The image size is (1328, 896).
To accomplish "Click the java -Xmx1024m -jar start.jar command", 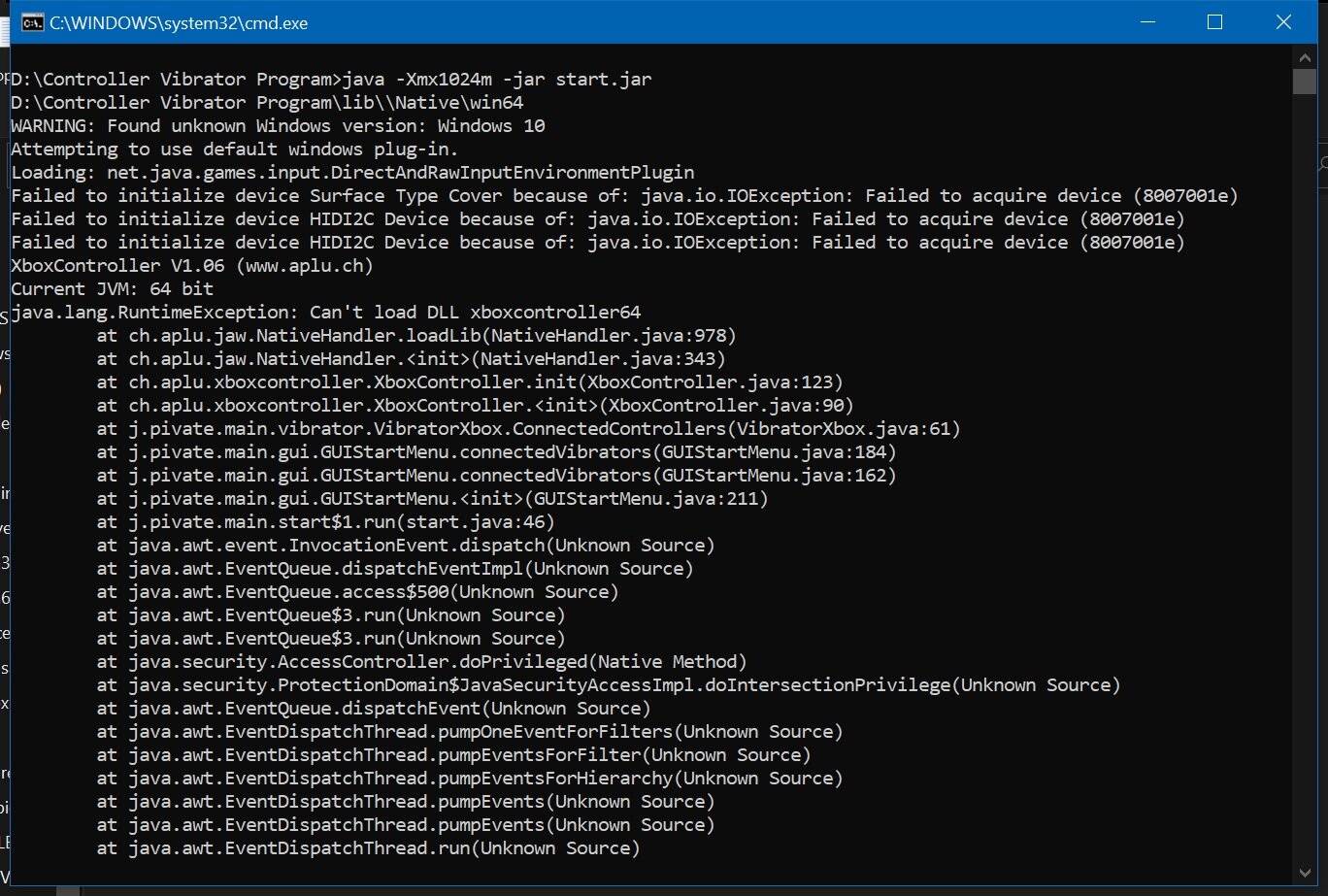I will click(x=498, y=80).
